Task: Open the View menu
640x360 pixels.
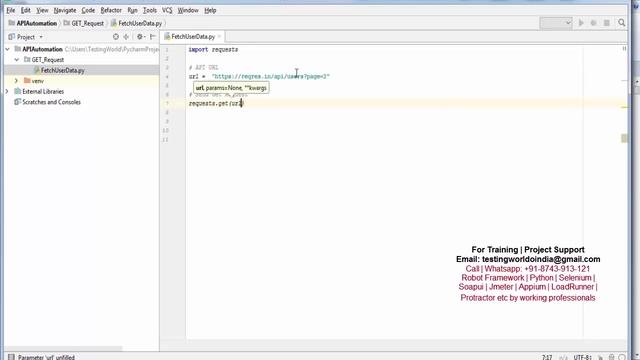Action: [42, 10]
